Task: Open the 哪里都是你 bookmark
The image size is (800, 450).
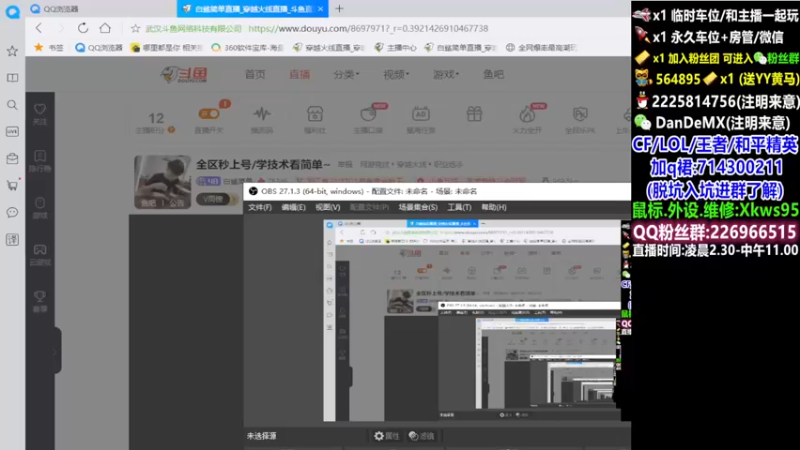Action: (x=166, y=47)
